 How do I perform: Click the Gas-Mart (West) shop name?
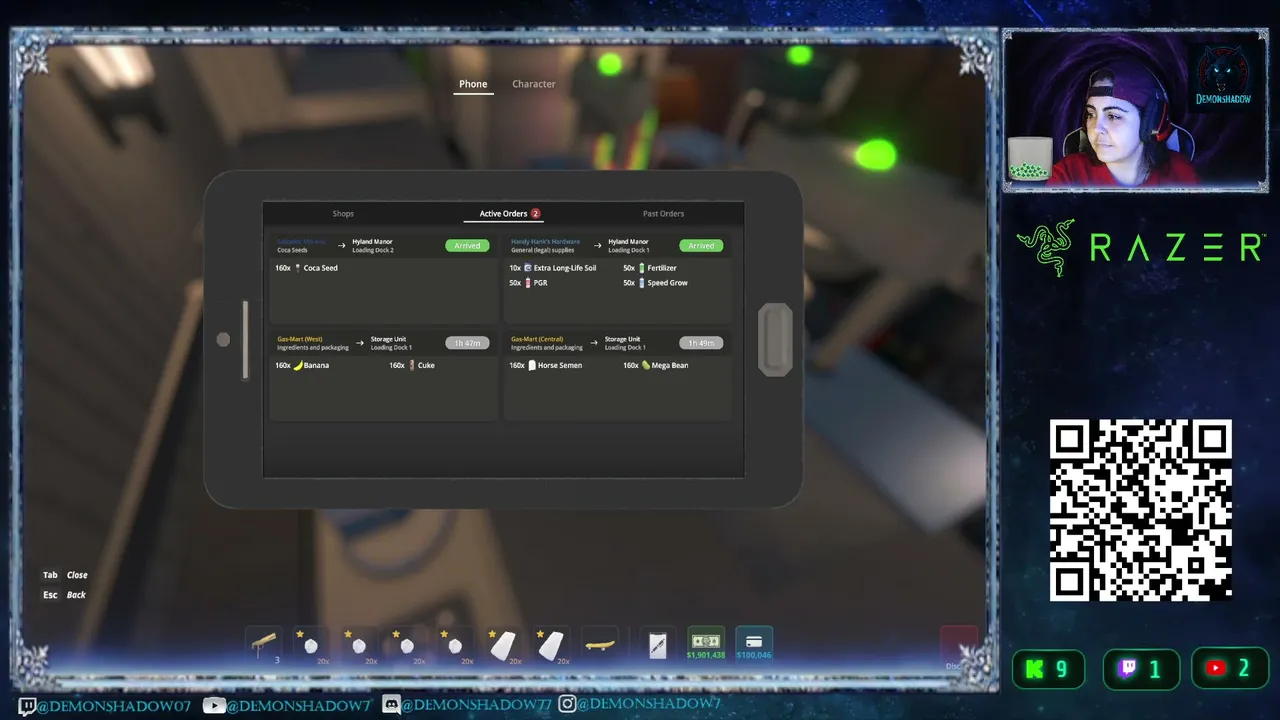coord(300,339)
